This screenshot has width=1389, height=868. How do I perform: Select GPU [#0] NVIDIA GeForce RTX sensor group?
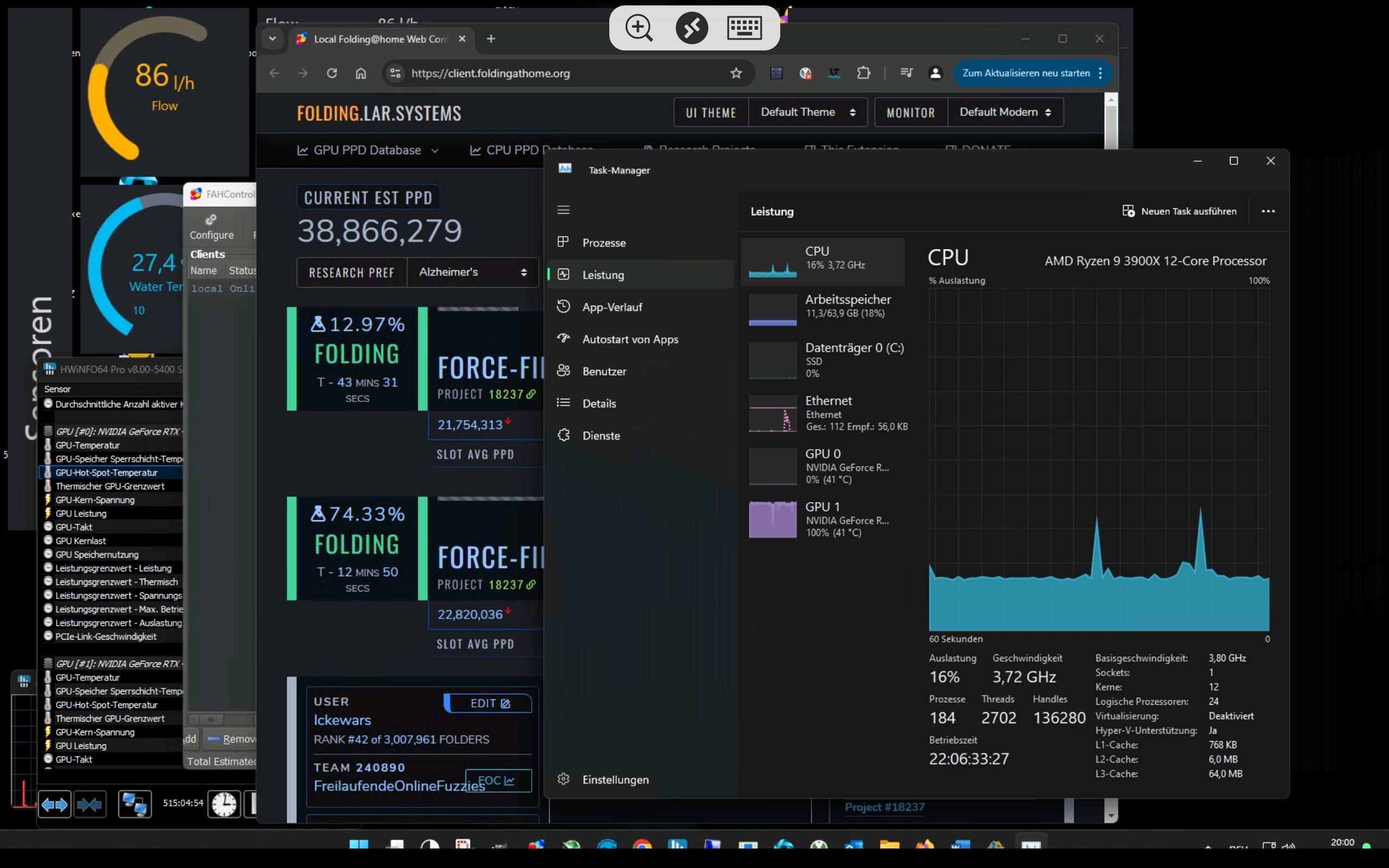112,432
